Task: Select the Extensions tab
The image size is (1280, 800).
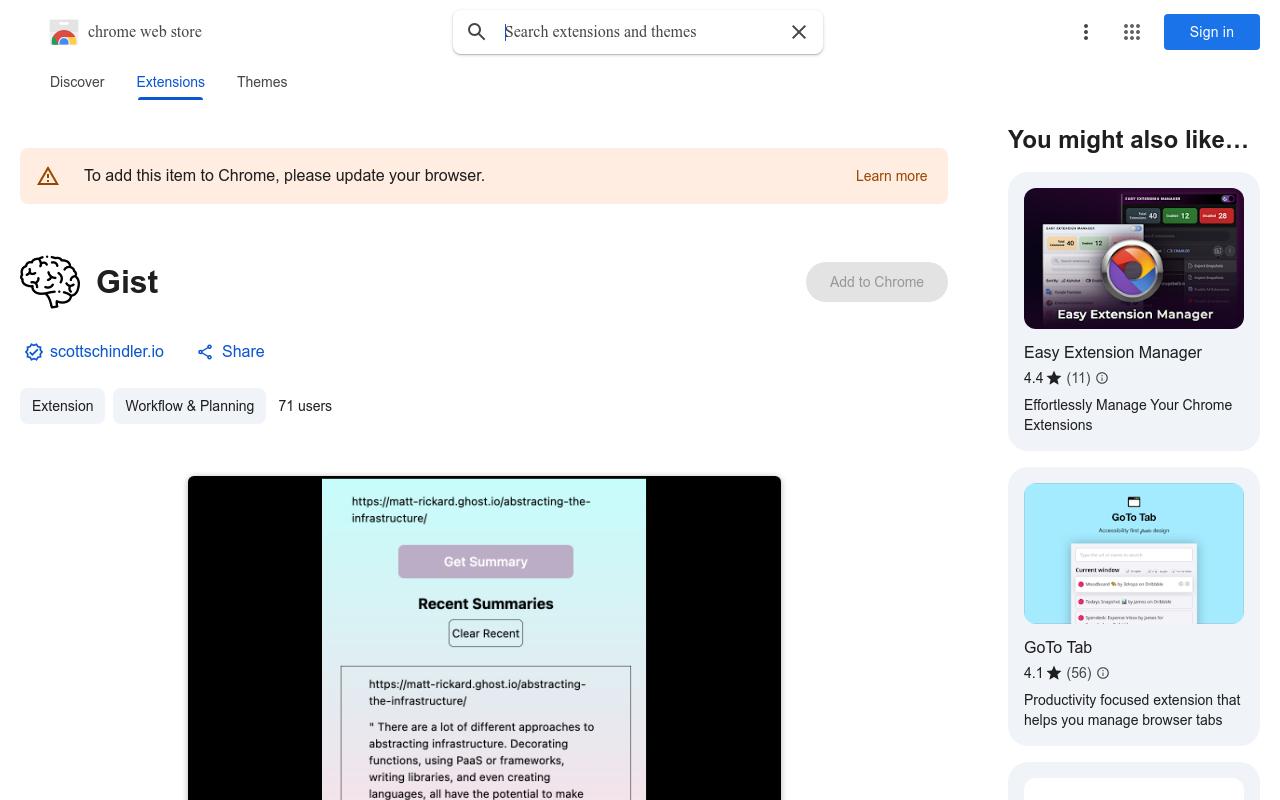Action: (x=170, y=82)
